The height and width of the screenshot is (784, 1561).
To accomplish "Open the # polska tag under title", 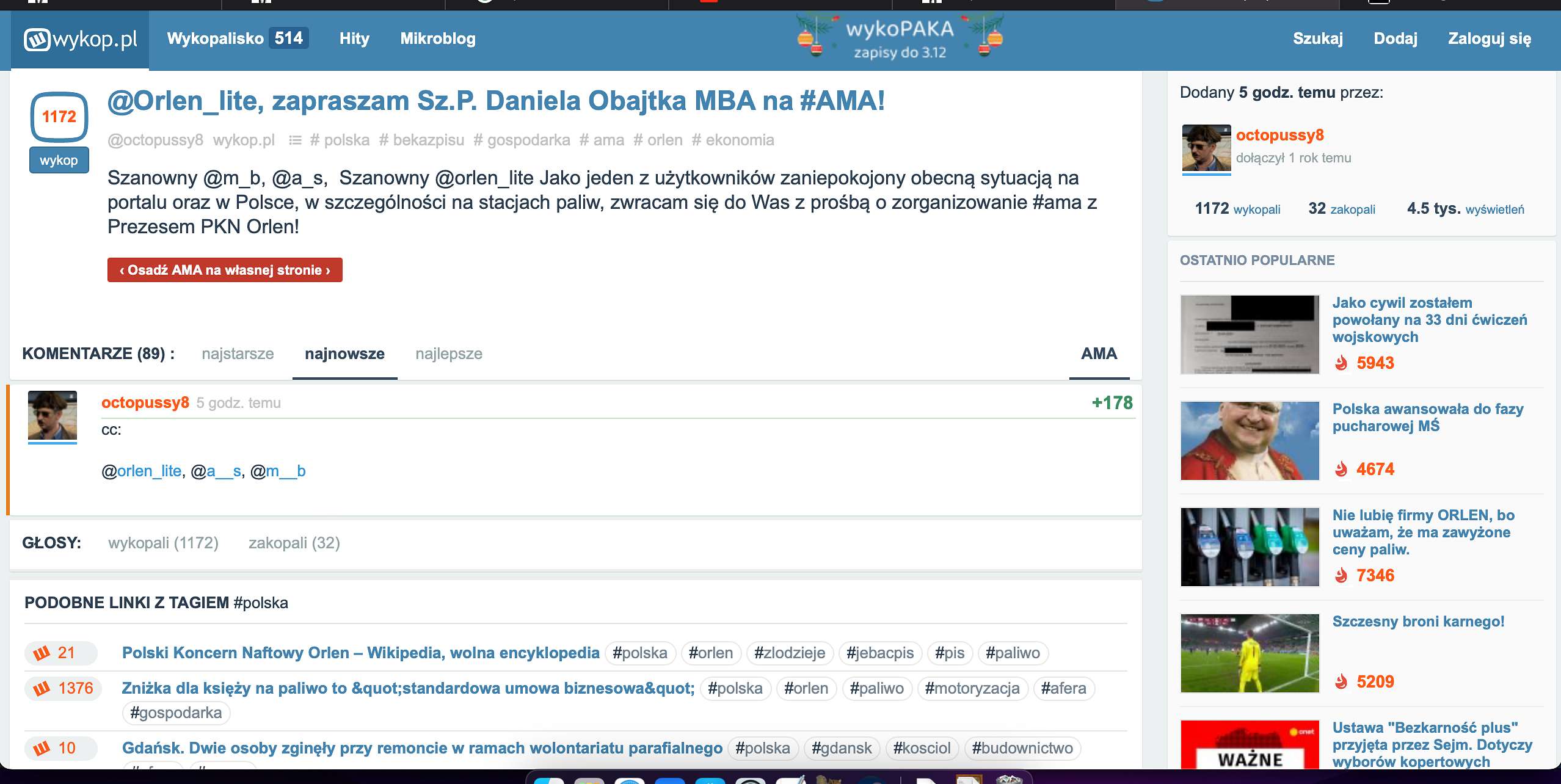I will pyautogui.click(x=340, y=140).
